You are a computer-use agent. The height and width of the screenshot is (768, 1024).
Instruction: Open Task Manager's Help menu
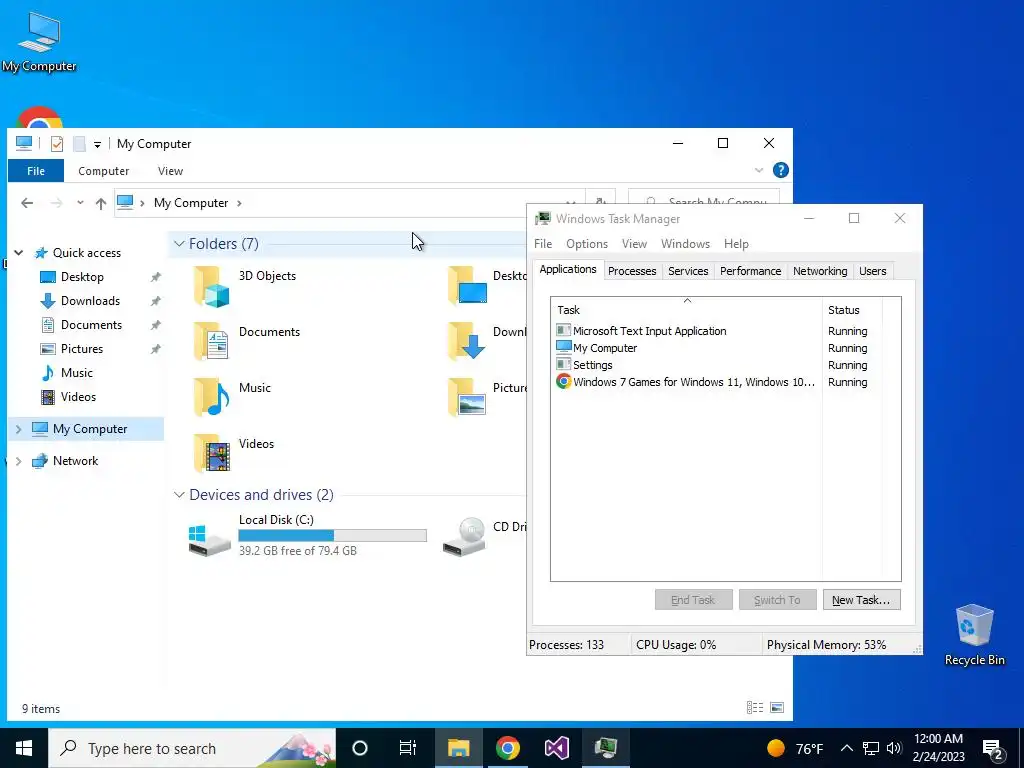coord(736,244)
